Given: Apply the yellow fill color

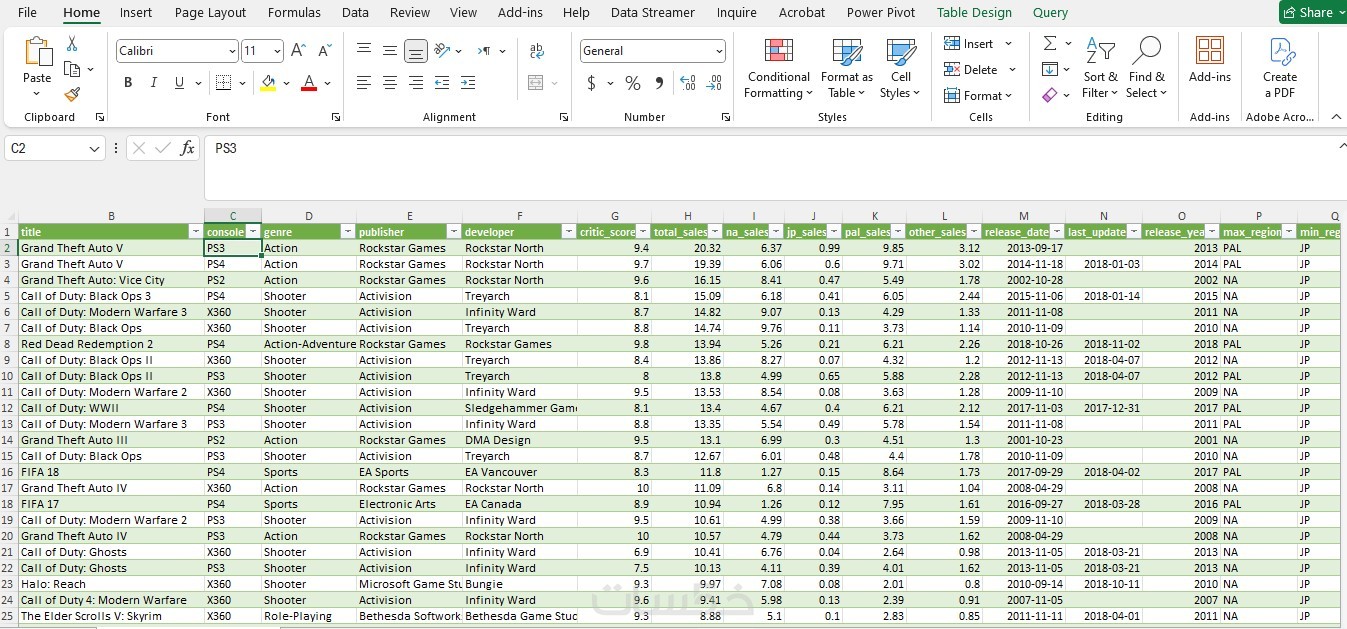Looking at the screenshot, I should point(267,83).
